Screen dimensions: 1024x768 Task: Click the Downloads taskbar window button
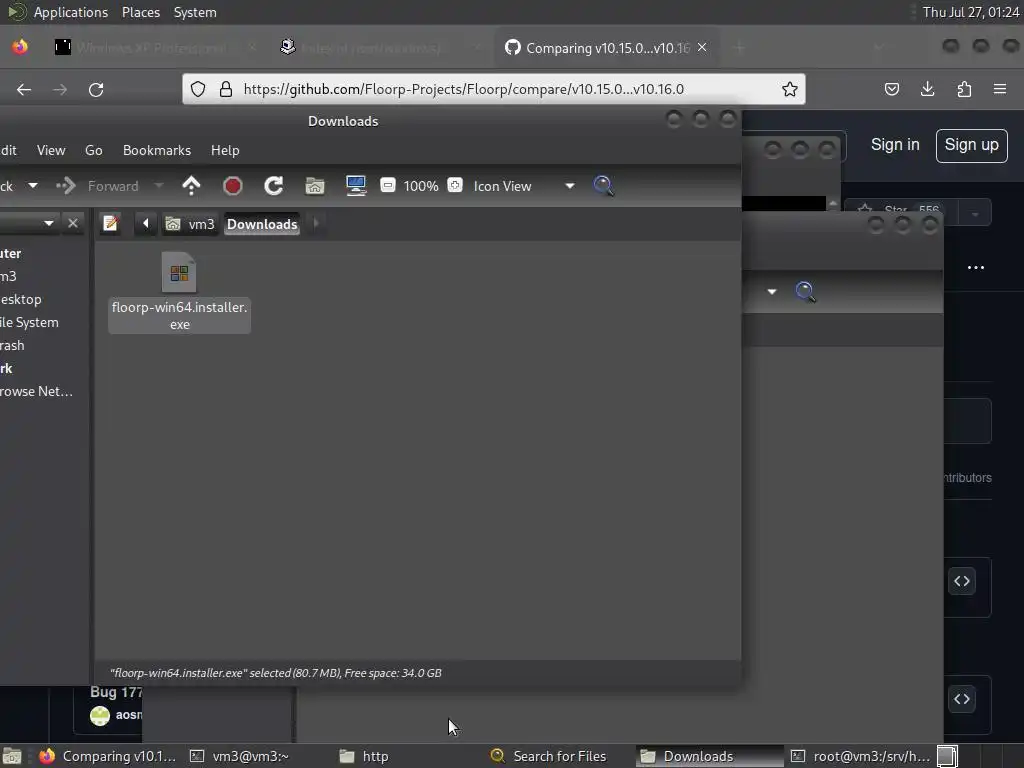click(709, 756)
